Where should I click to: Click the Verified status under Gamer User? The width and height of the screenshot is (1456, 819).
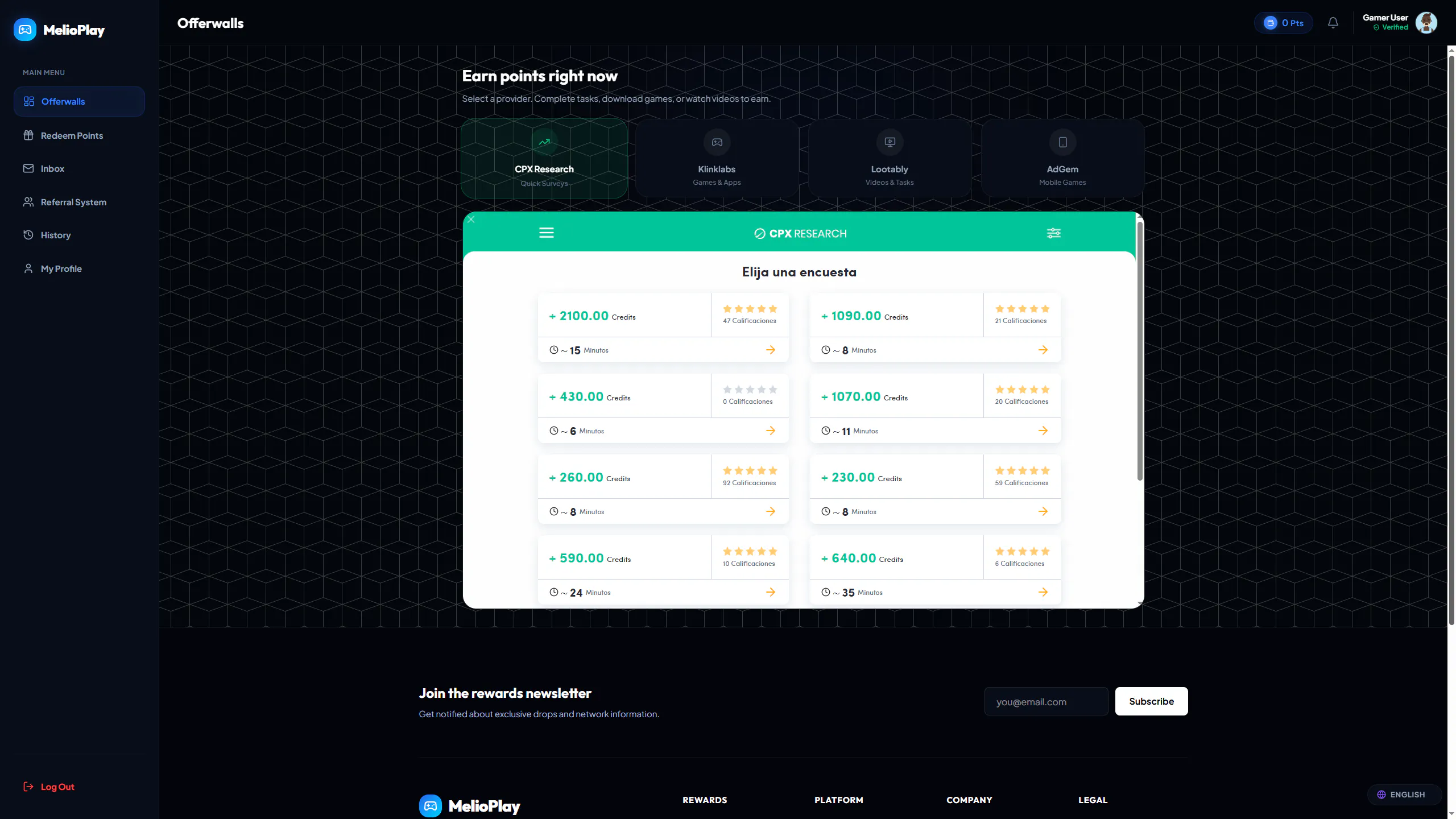[x=1391, y=27]
